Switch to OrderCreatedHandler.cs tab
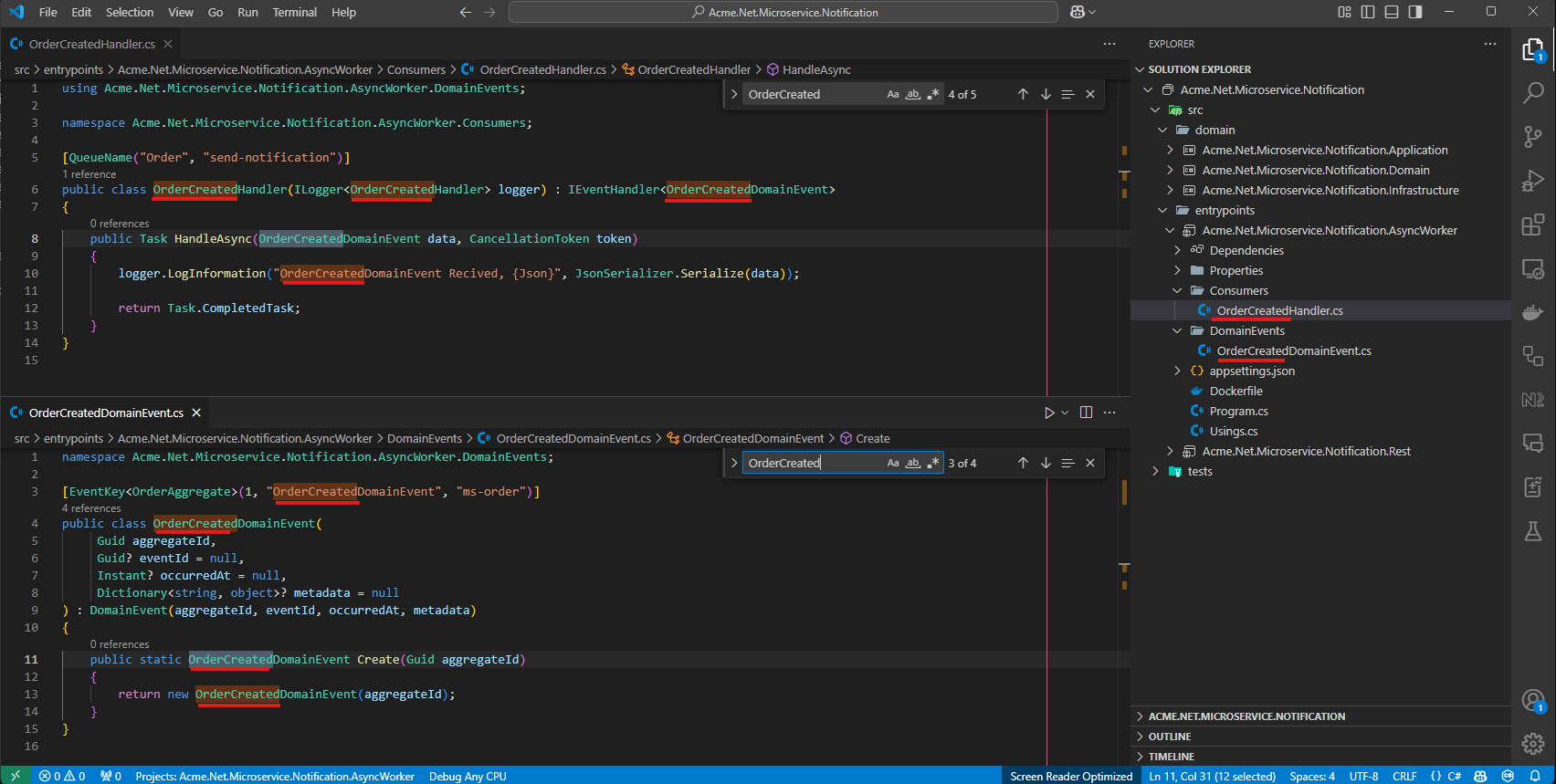Image resolution: width=1556 pixels, height=784 pixels. pyautogui.click(x=91, y=44)
